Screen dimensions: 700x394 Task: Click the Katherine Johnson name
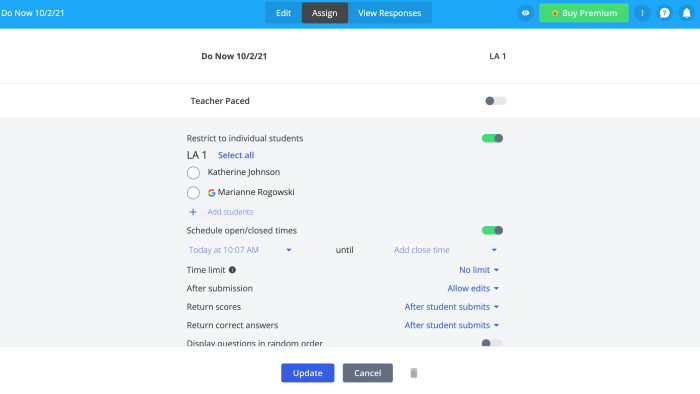244,172
